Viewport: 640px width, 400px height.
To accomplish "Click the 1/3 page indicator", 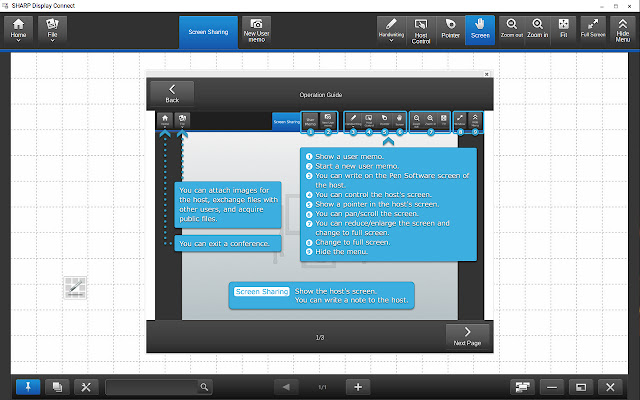I will tap(320, 338).
